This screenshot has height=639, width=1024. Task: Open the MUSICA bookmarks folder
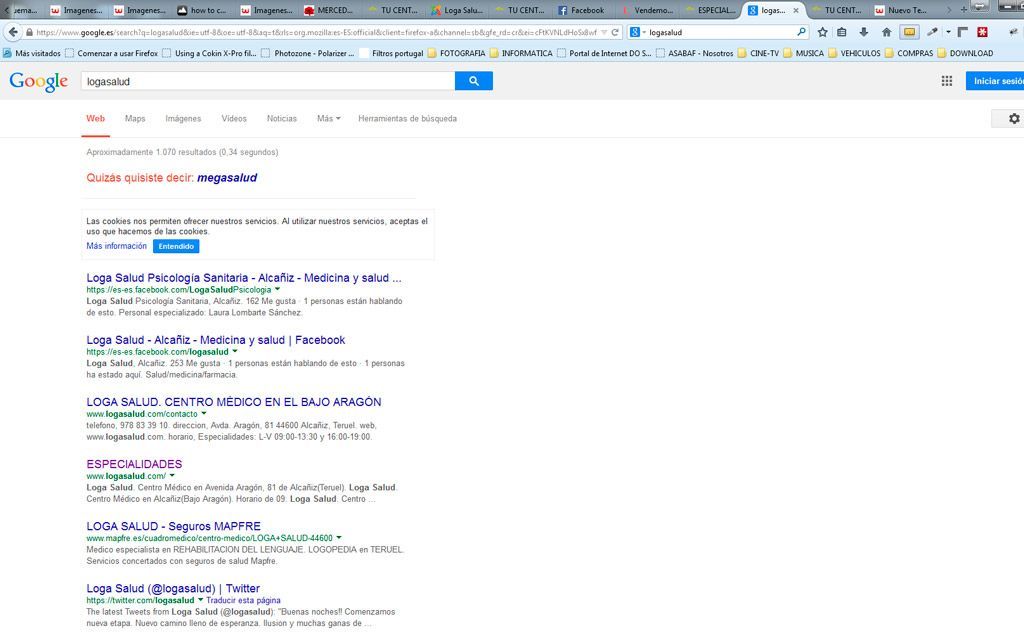pyautogui.click(x=803, y=54)
